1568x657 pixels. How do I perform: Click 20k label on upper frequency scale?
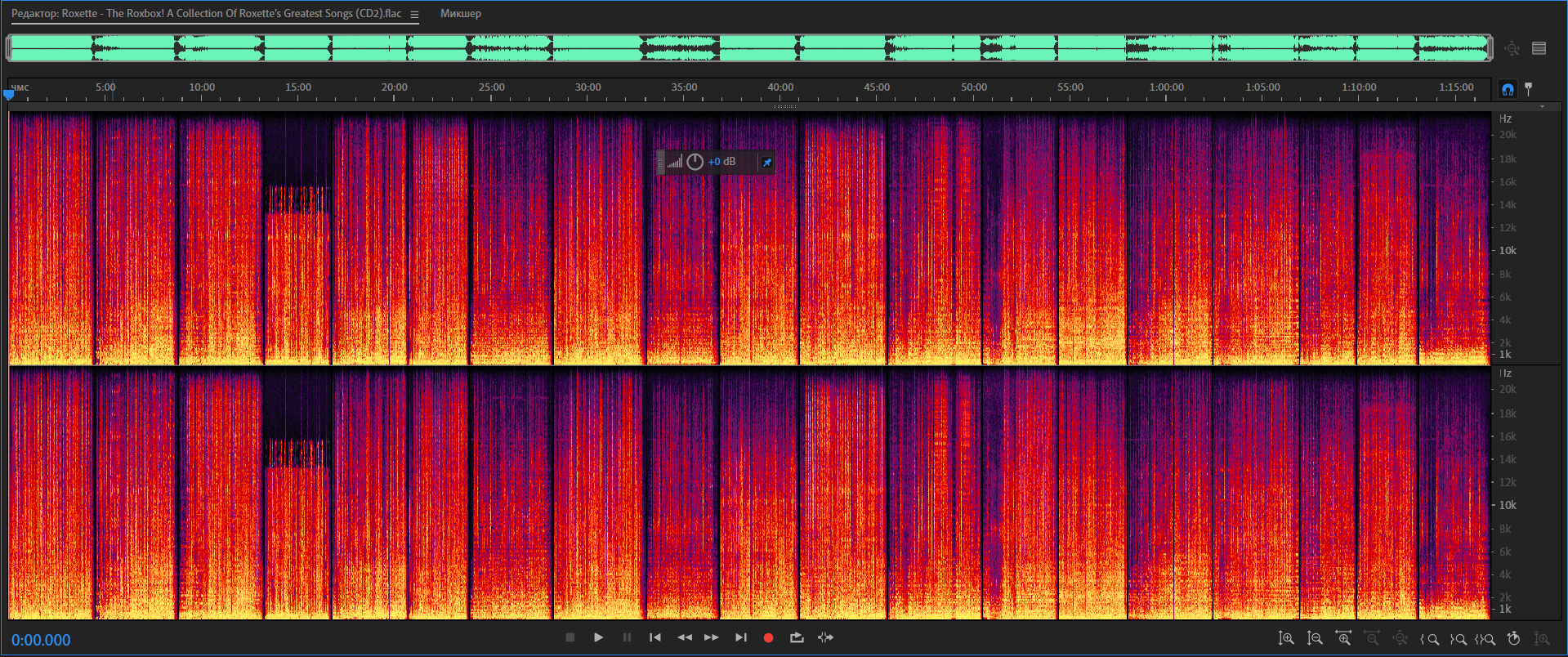[1508, 135]
